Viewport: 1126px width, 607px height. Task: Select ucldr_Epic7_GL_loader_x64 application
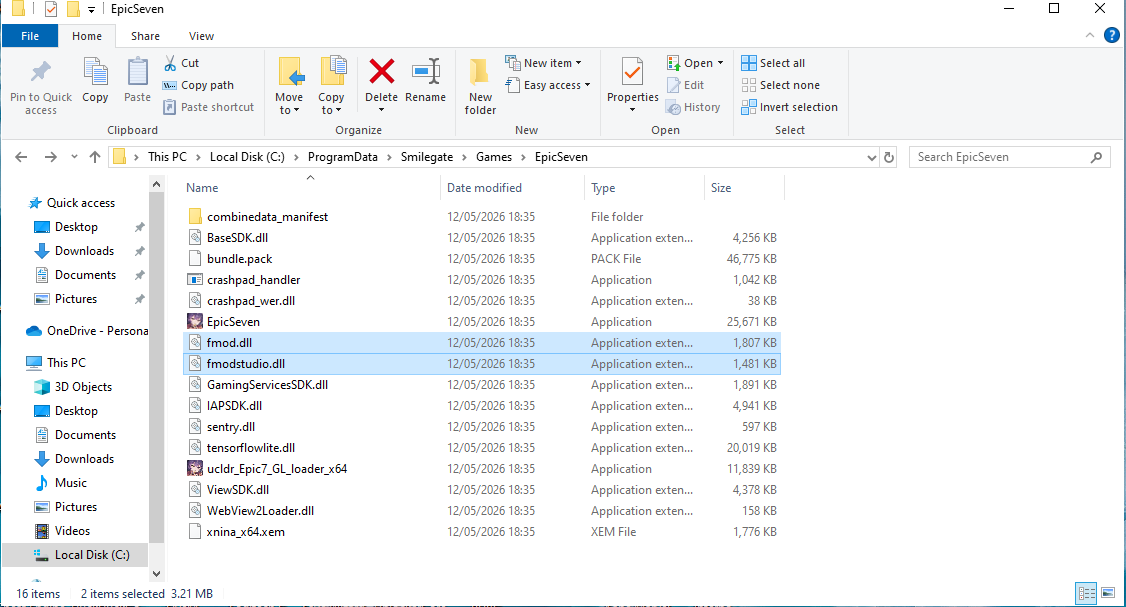point(276,468)
